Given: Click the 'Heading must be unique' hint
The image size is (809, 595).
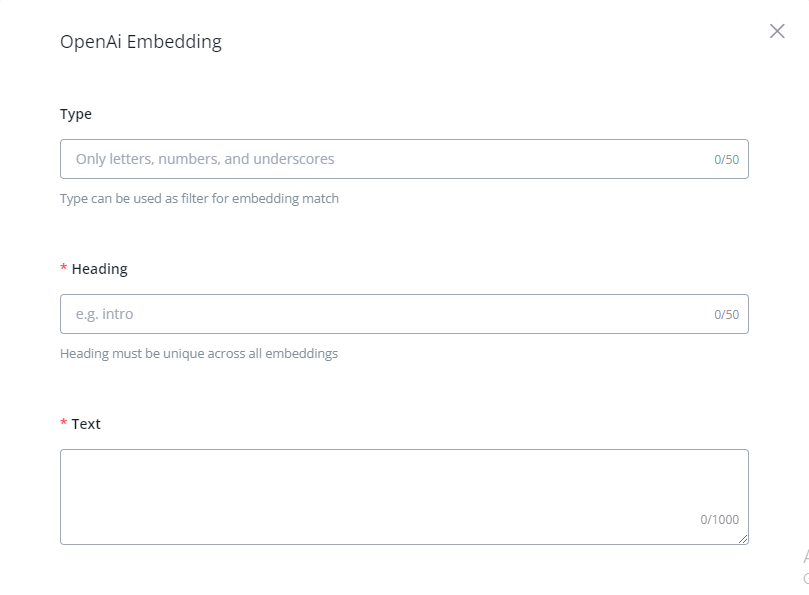Looking at the screenshot, I should 199,353.
